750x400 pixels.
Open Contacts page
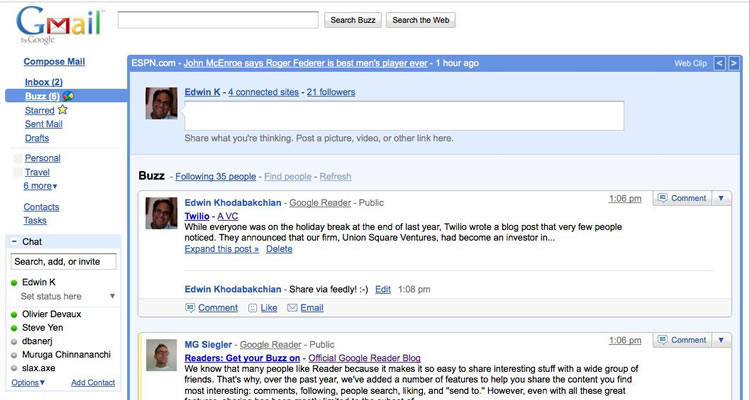[41, 207]
